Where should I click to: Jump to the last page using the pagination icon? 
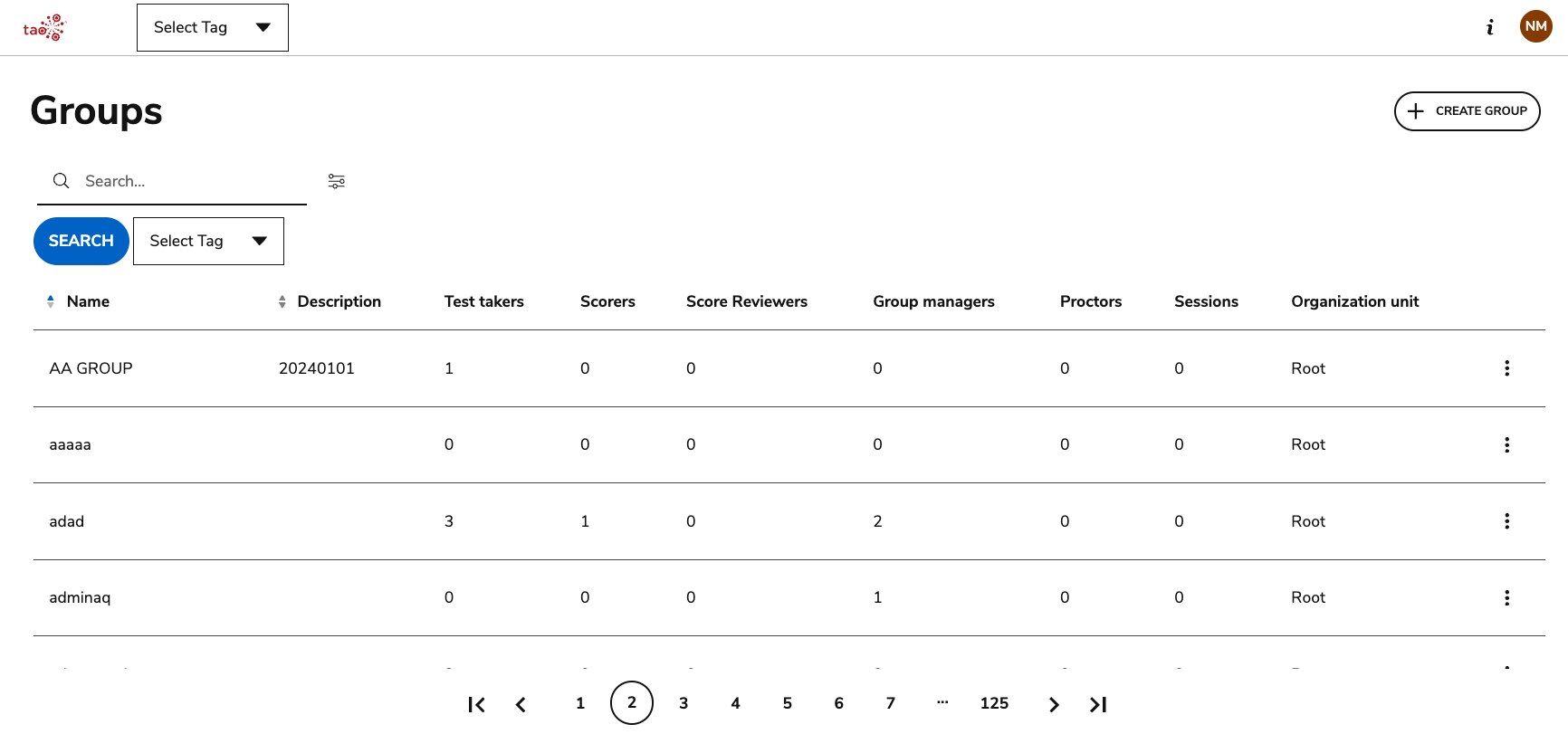click(x=1098, y=703)
